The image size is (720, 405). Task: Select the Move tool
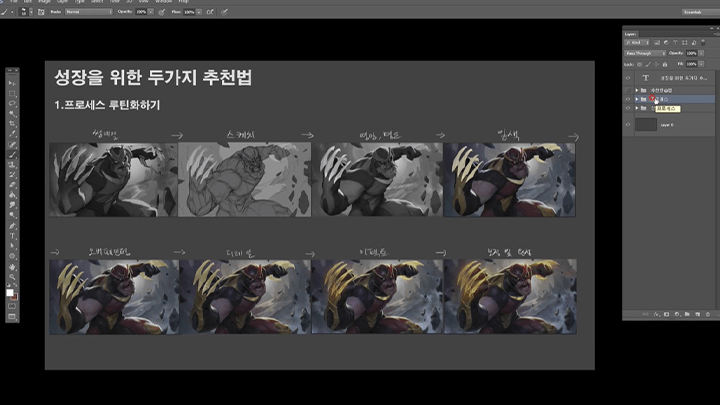click(12, 83)
